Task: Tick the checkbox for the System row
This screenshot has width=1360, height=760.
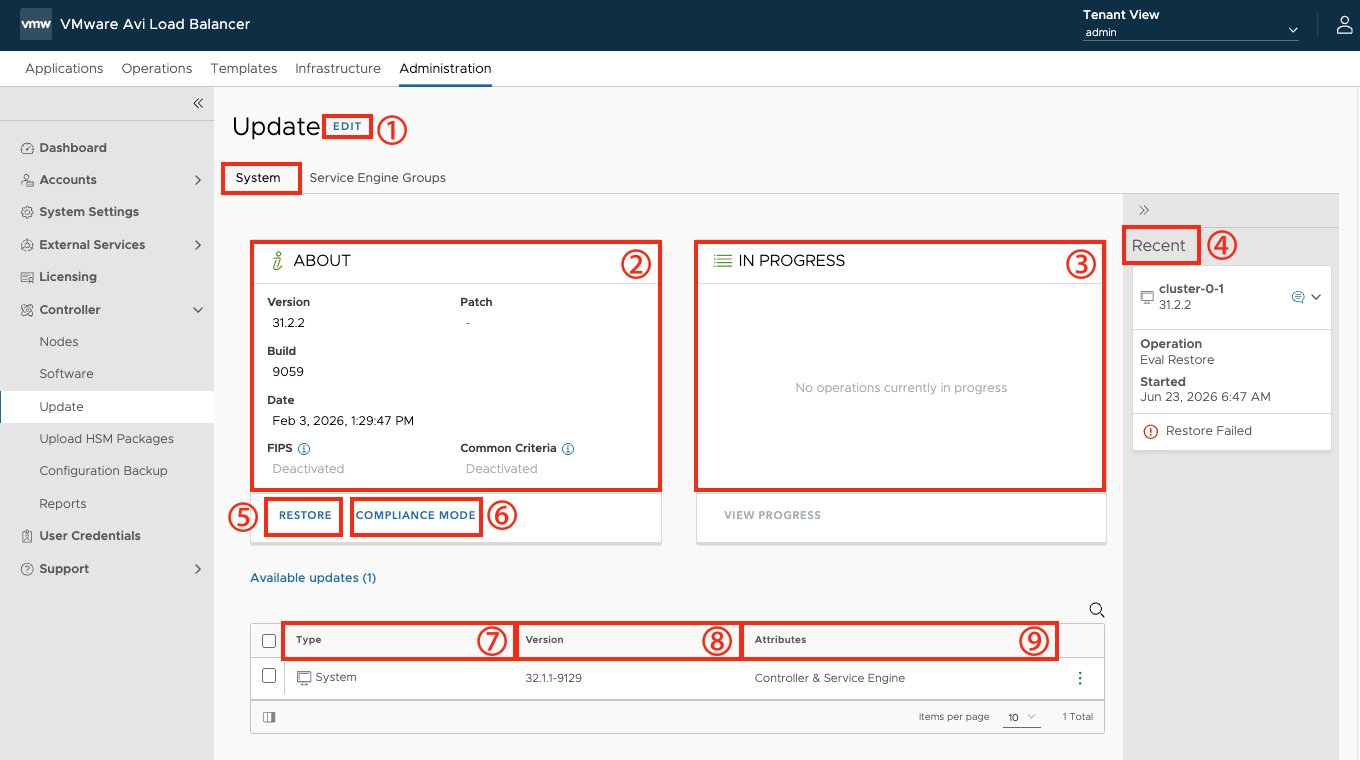Action: (x=269, y=676)
